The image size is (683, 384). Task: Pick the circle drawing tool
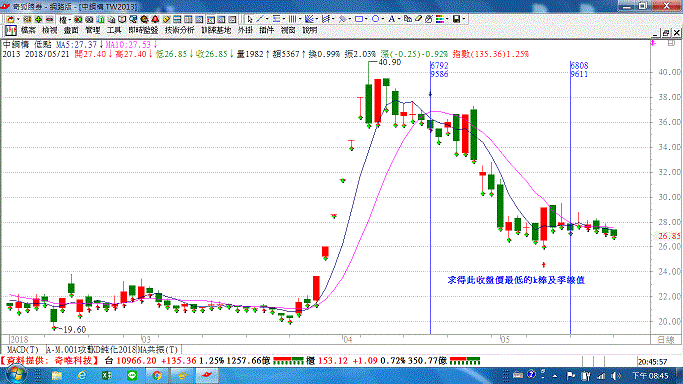375,19
